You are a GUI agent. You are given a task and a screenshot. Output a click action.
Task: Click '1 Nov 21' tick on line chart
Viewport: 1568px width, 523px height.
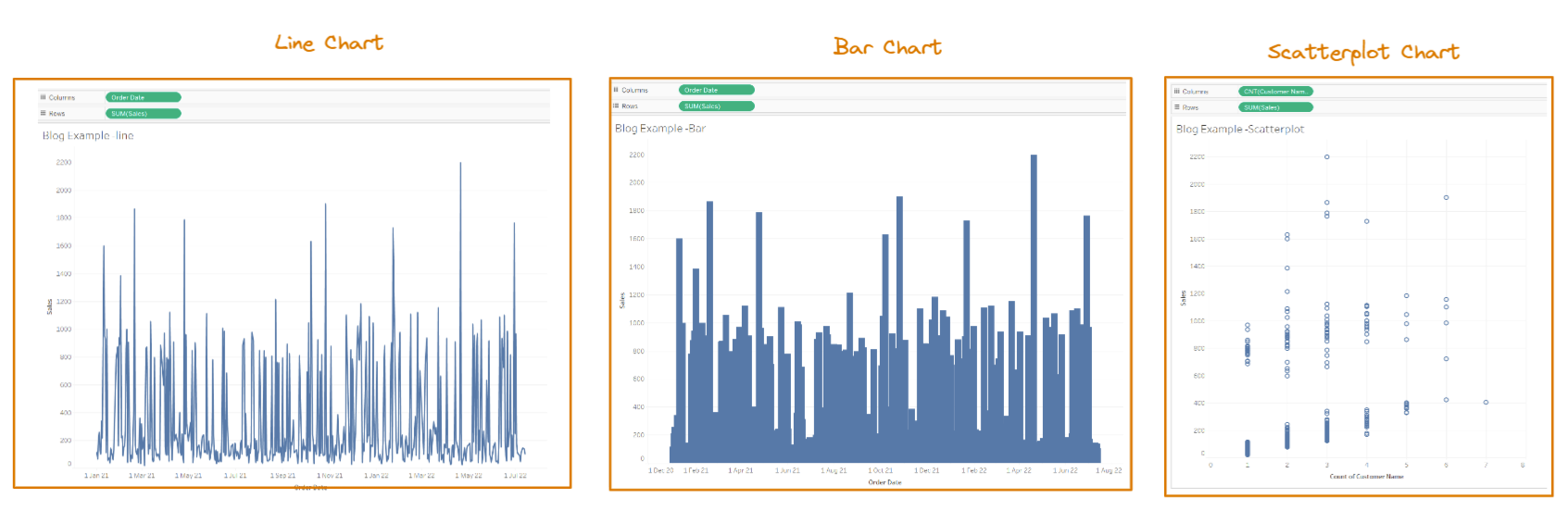[x=330, y=476]
